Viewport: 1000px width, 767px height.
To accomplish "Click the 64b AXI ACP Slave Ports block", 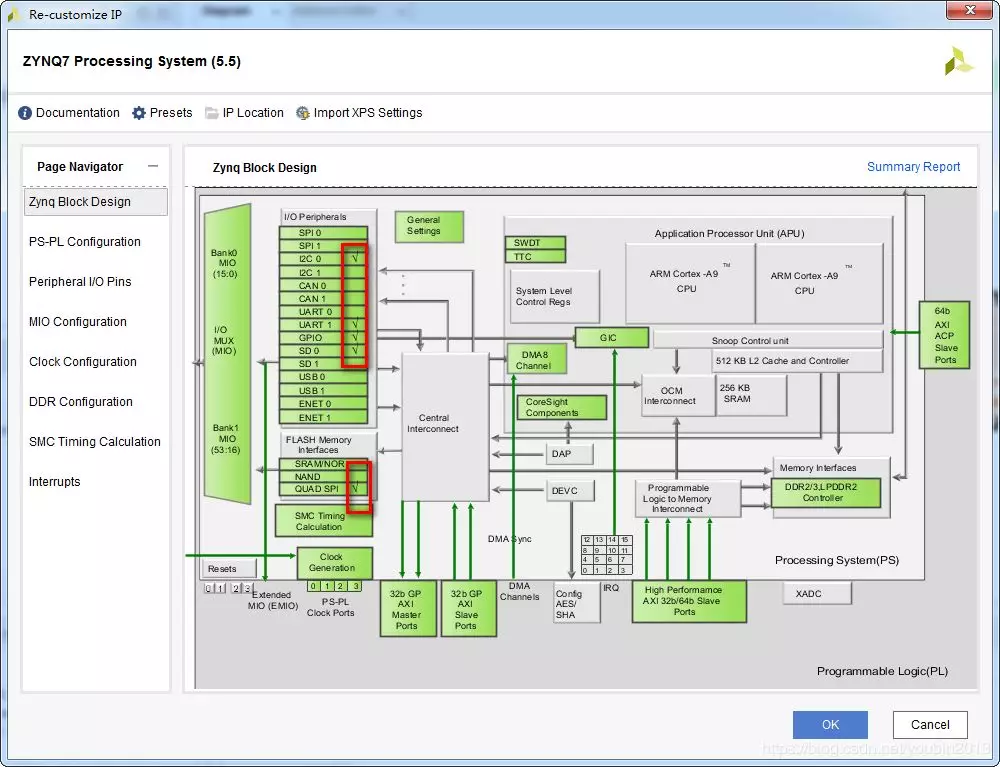I will [x=945, y=335].
